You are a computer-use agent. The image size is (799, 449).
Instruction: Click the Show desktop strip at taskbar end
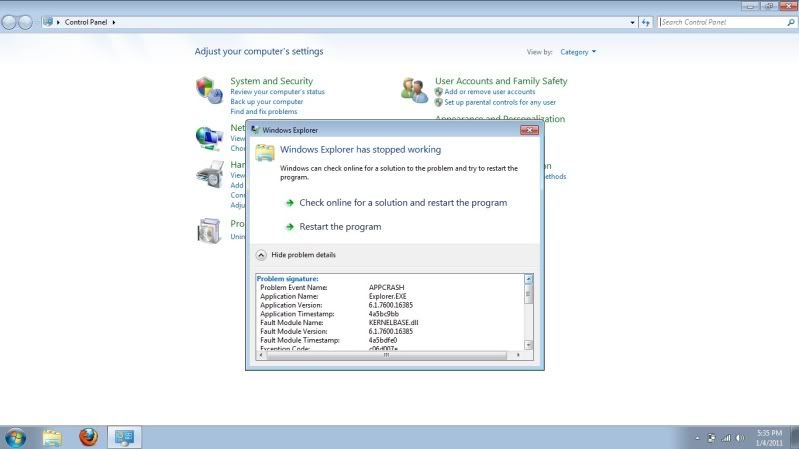pyautogui.click(x=794, y=437)
